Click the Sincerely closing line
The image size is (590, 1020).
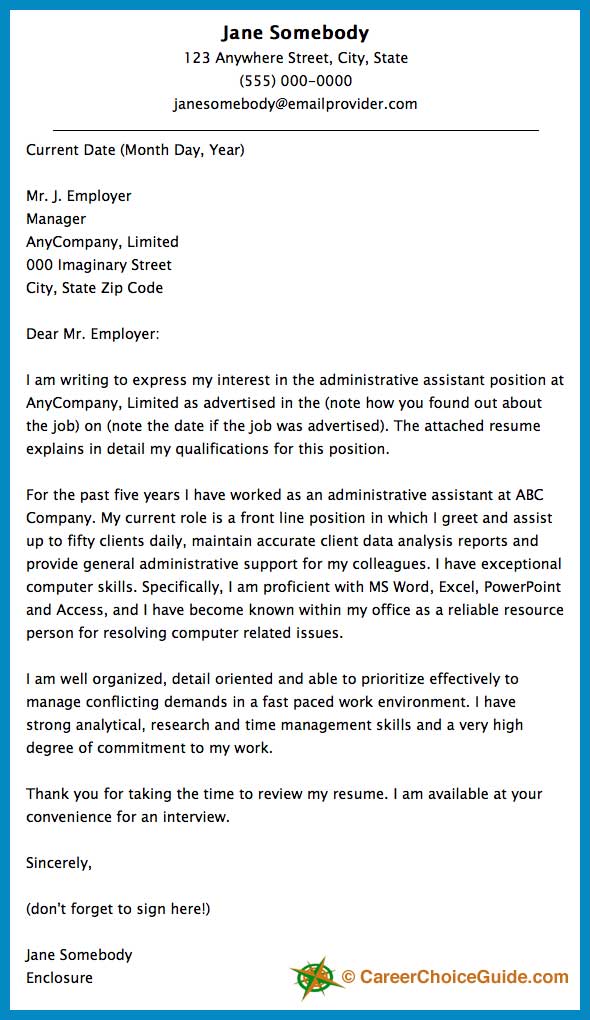(59, 863)
